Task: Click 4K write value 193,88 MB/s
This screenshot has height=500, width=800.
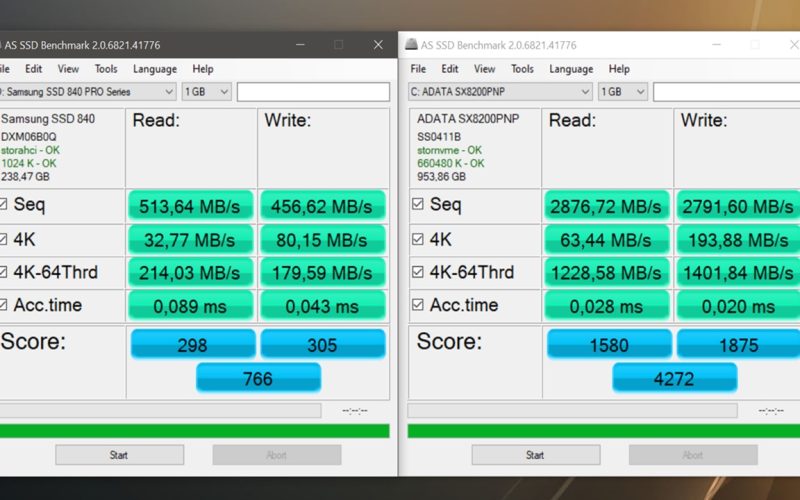Action: click(x=738, y=239)
